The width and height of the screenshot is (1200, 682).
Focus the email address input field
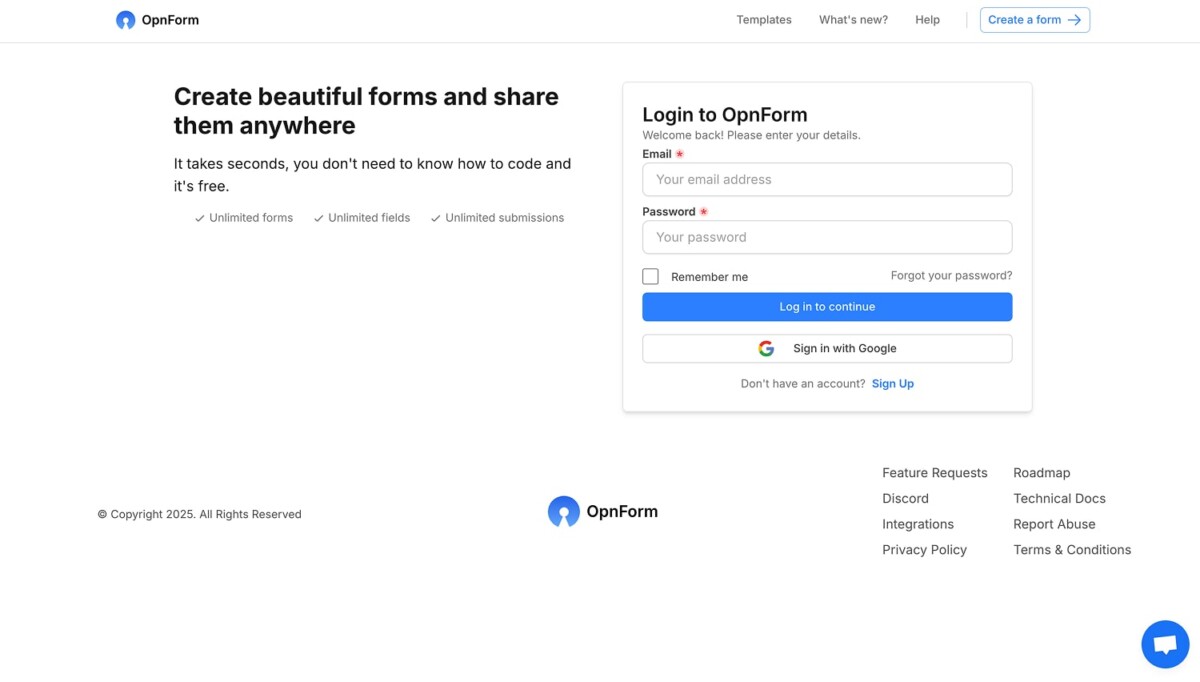827,180
